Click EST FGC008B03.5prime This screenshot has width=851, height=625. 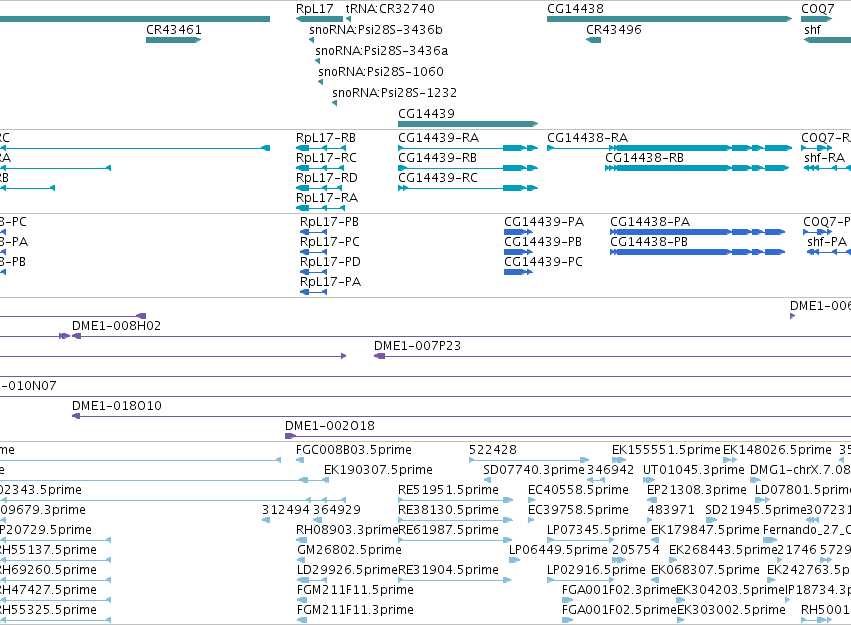(x=354, y=450)
